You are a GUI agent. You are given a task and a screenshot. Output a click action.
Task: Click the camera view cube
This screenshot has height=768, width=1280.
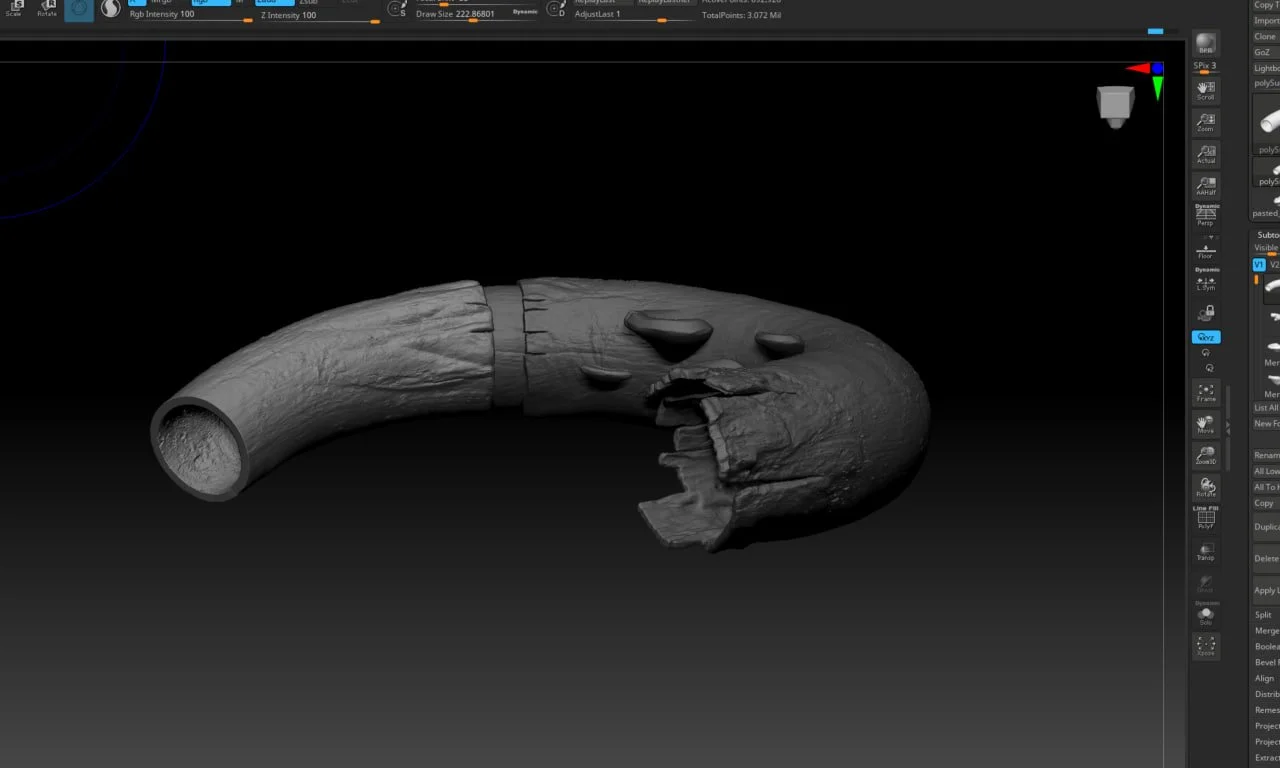[x=1115, y=105]
